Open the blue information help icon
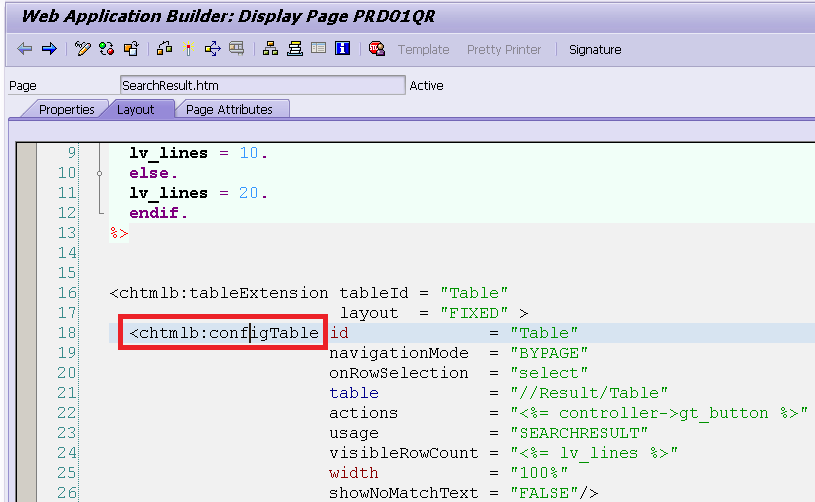The height and width of the screenshot is (502, 815). (x=343, y=49)
